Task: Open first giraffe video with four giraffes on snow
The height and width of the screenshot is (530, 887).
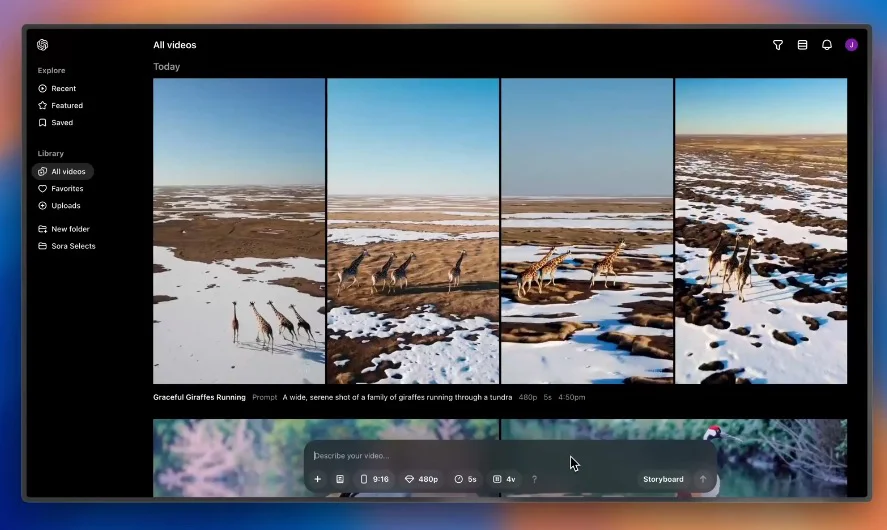Action: (239, 231)
